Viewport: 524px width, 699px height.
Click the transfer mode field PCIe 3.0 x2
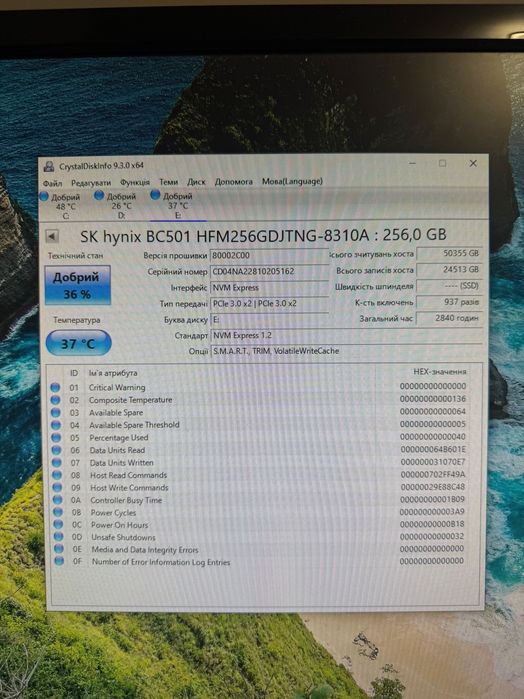pos(269,304)
